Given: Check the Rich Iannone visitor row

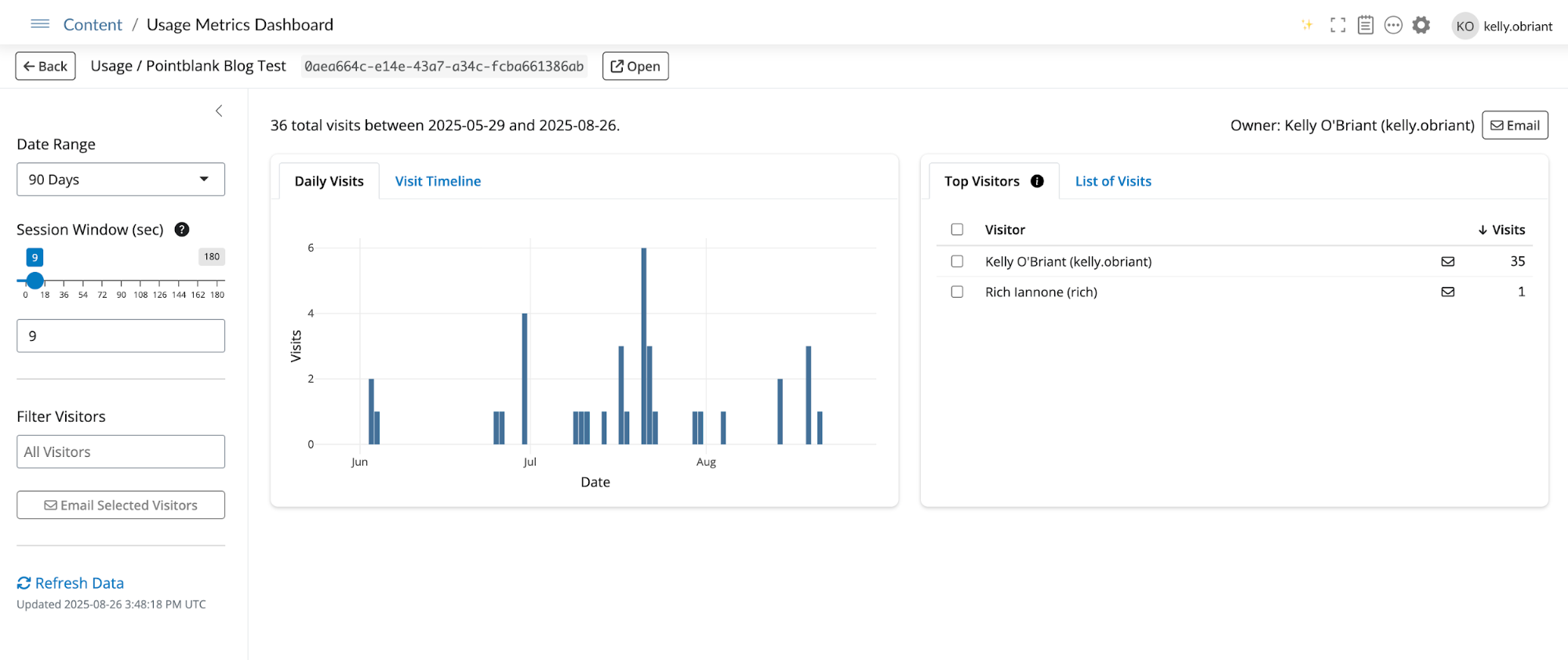Looking at the screenshot, I should [957, 292].
